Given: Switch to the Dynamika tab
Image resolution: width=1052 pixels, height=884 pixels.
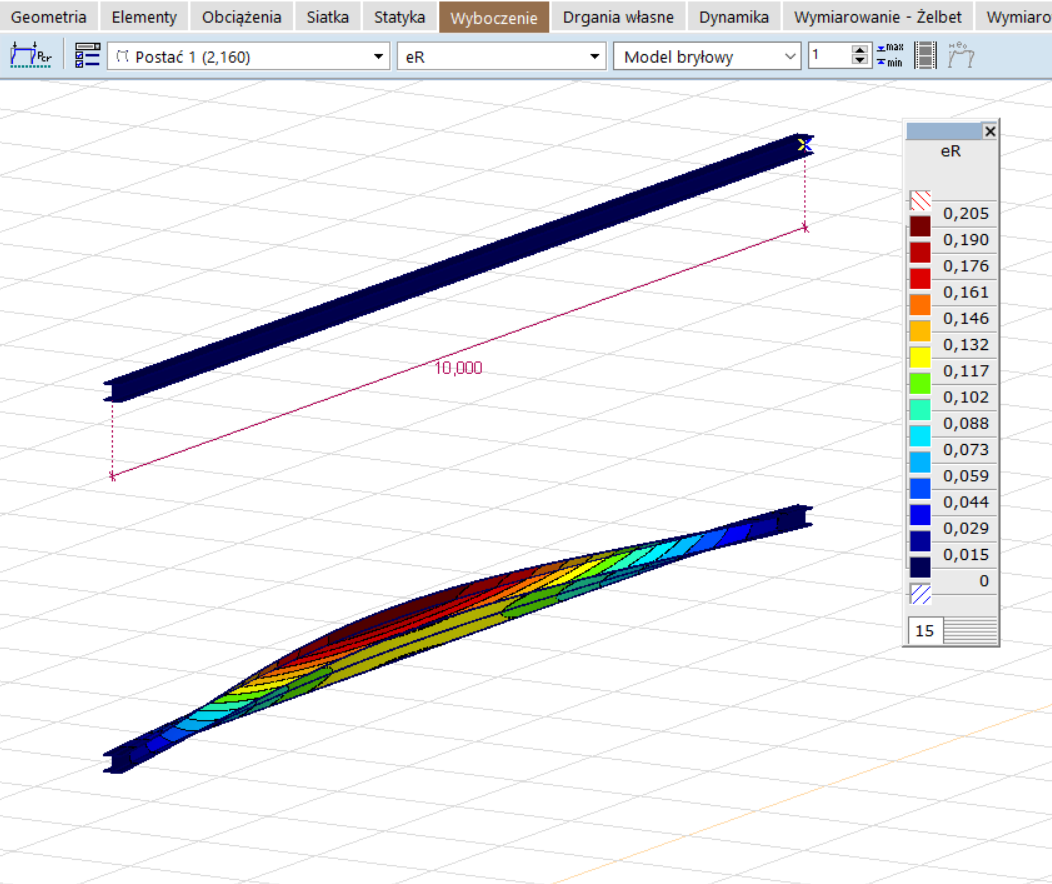Looking at the screenshot, I should 734,17.
